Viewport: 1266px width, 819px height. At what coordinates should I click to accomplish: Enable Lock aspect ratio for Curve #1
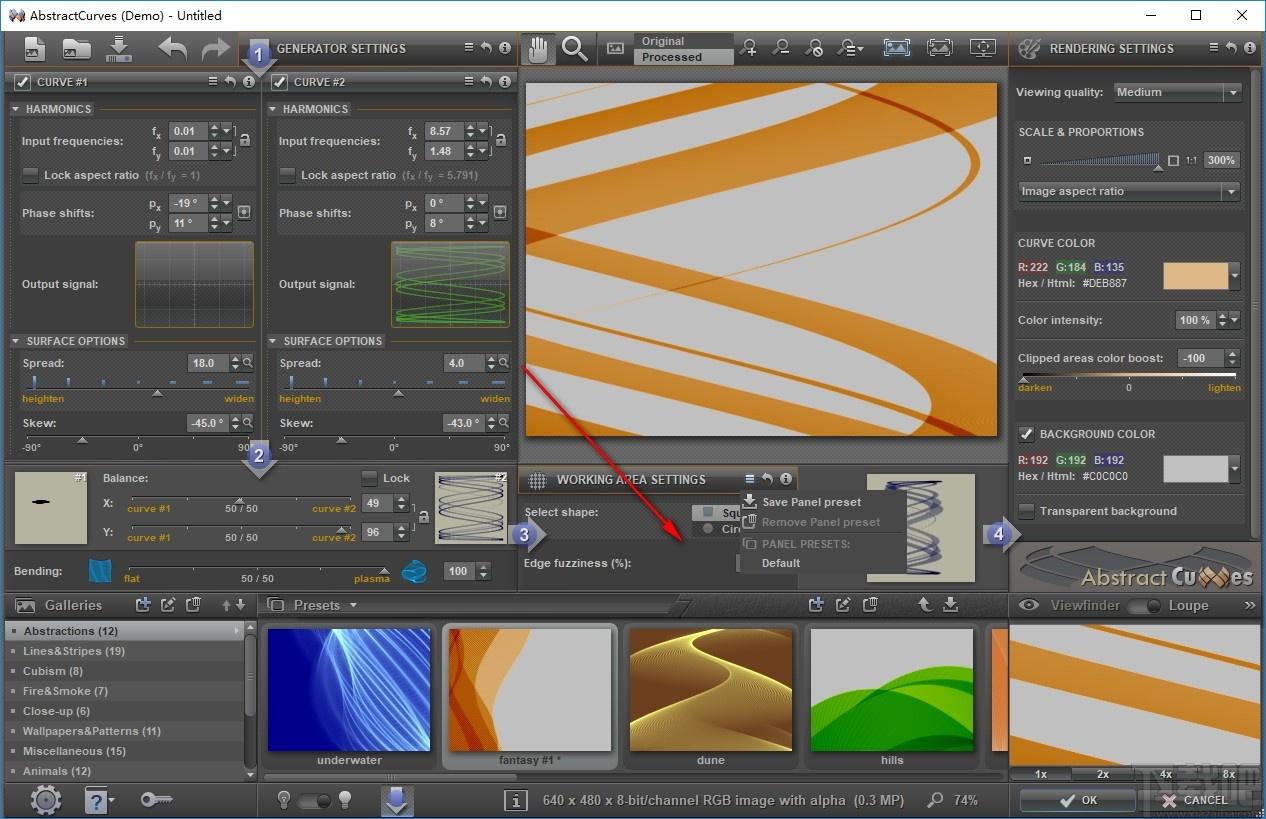point(31,175)
